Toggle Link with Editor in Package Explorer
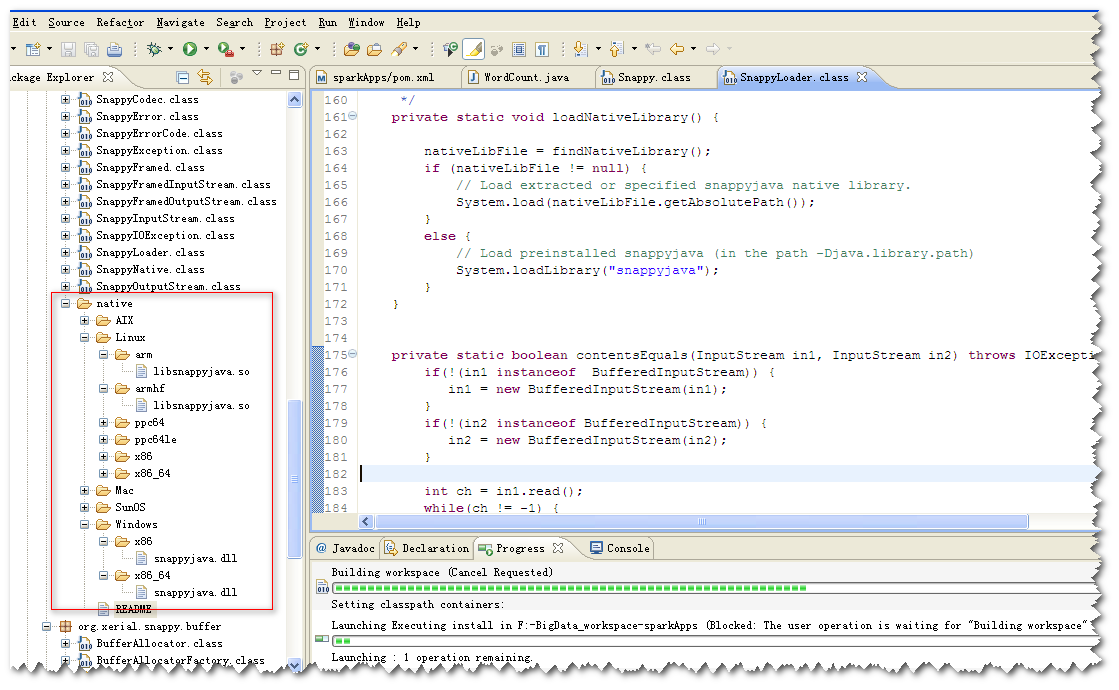1119x690 pixels. 205,77
